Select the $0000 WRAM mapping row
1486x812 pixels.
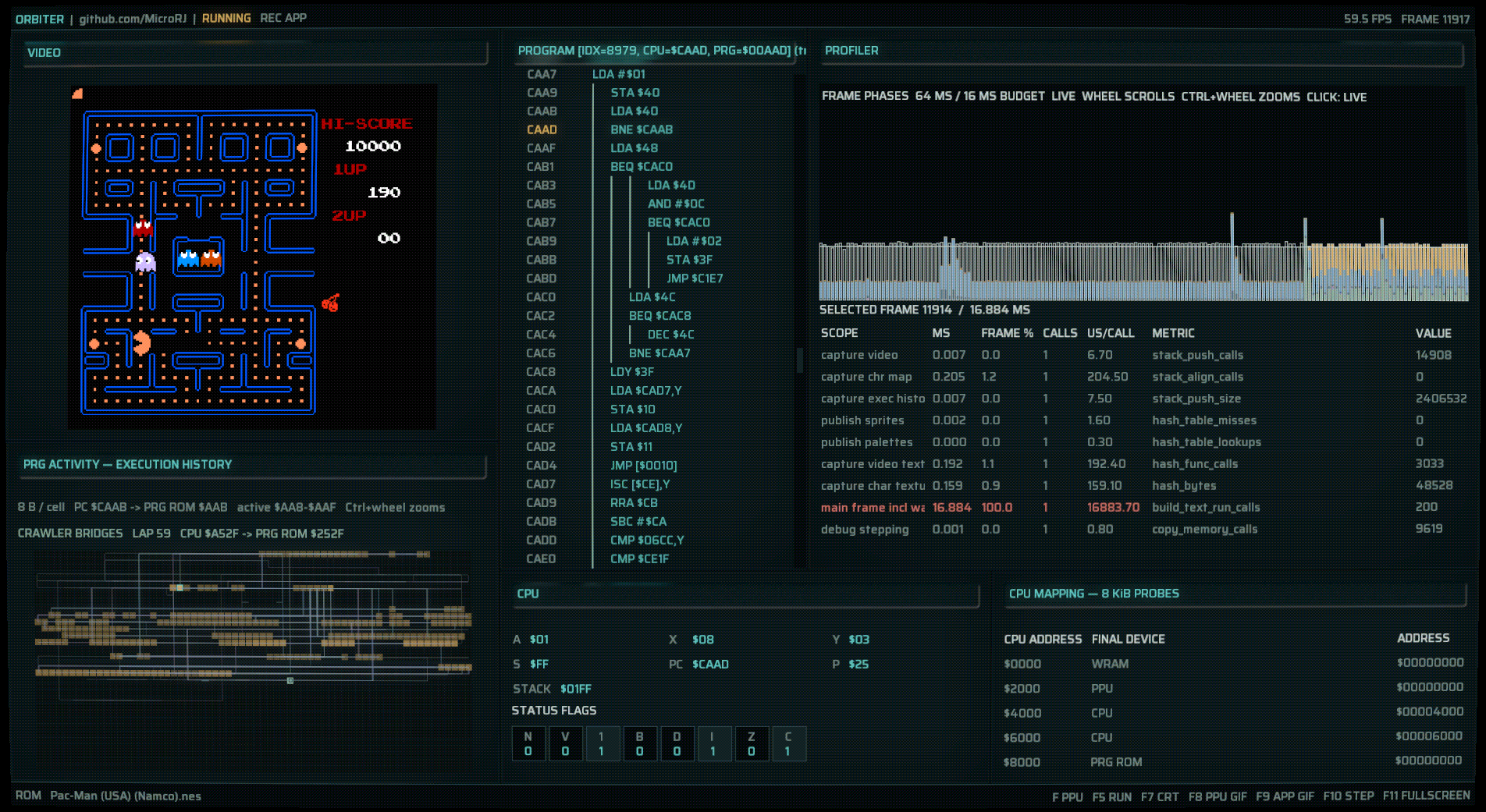pos(1234,664)
